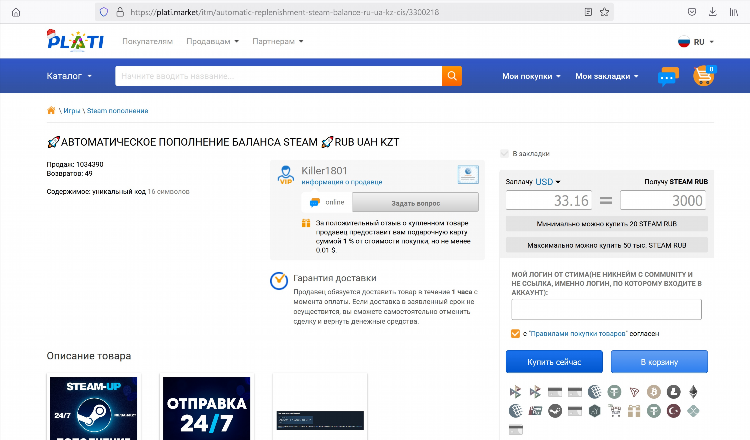Change the USD payment currency dropdown

[x=548, y=182]
